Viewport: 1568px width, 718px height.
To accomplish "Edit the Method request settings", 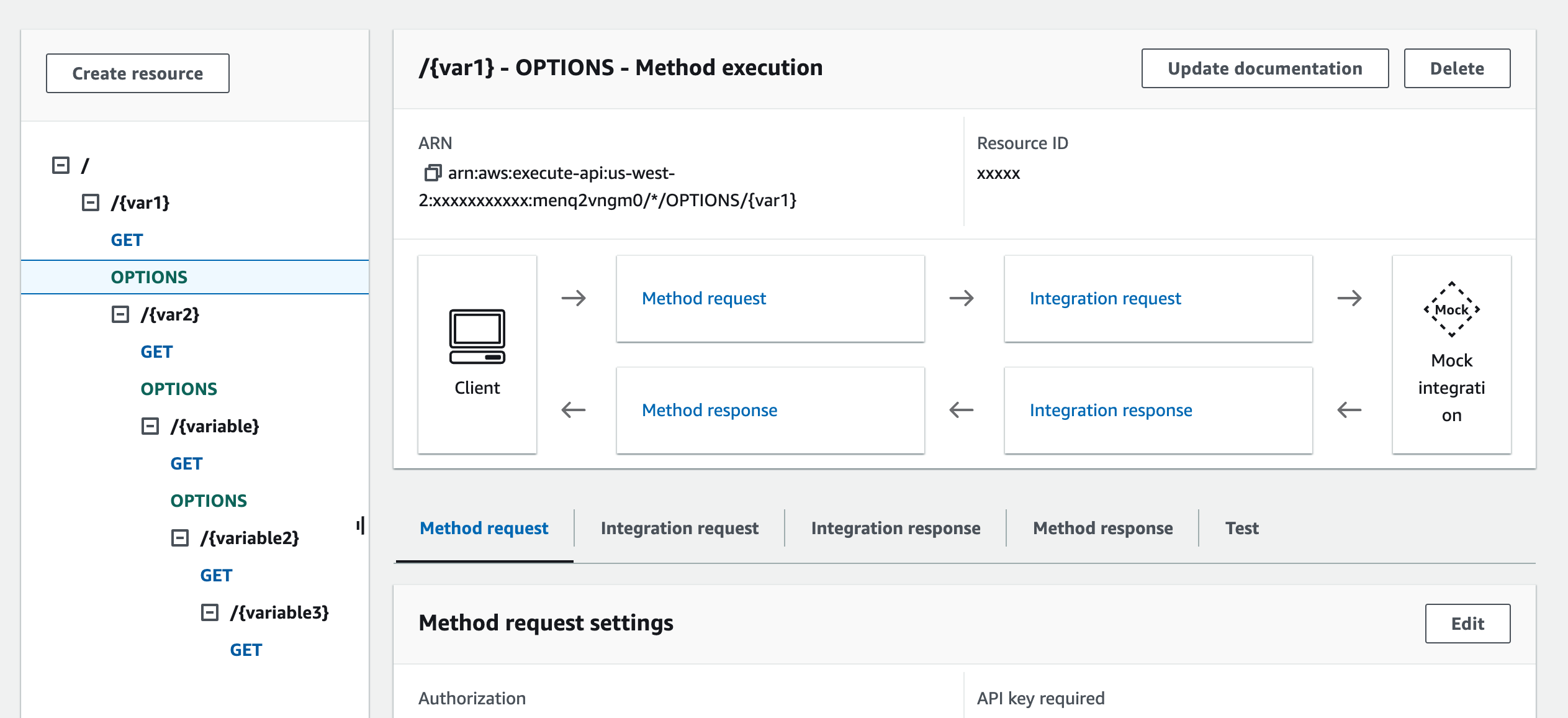I will click(1467, 623).
